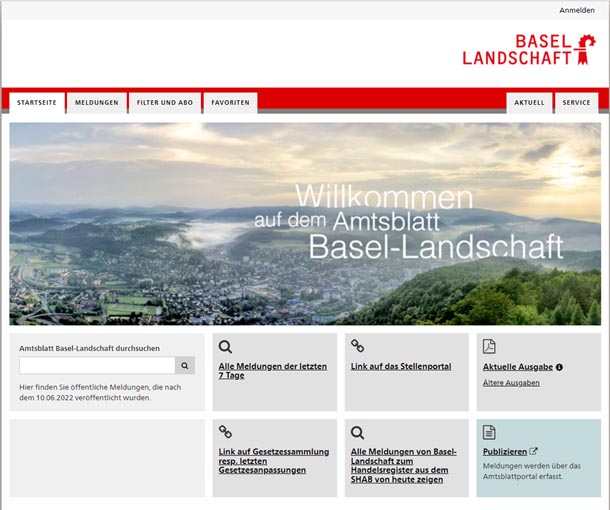This screenshot has width=610, height=510.
Task: Click the chain icon in the Stellenportal tile
Action: 357,347
